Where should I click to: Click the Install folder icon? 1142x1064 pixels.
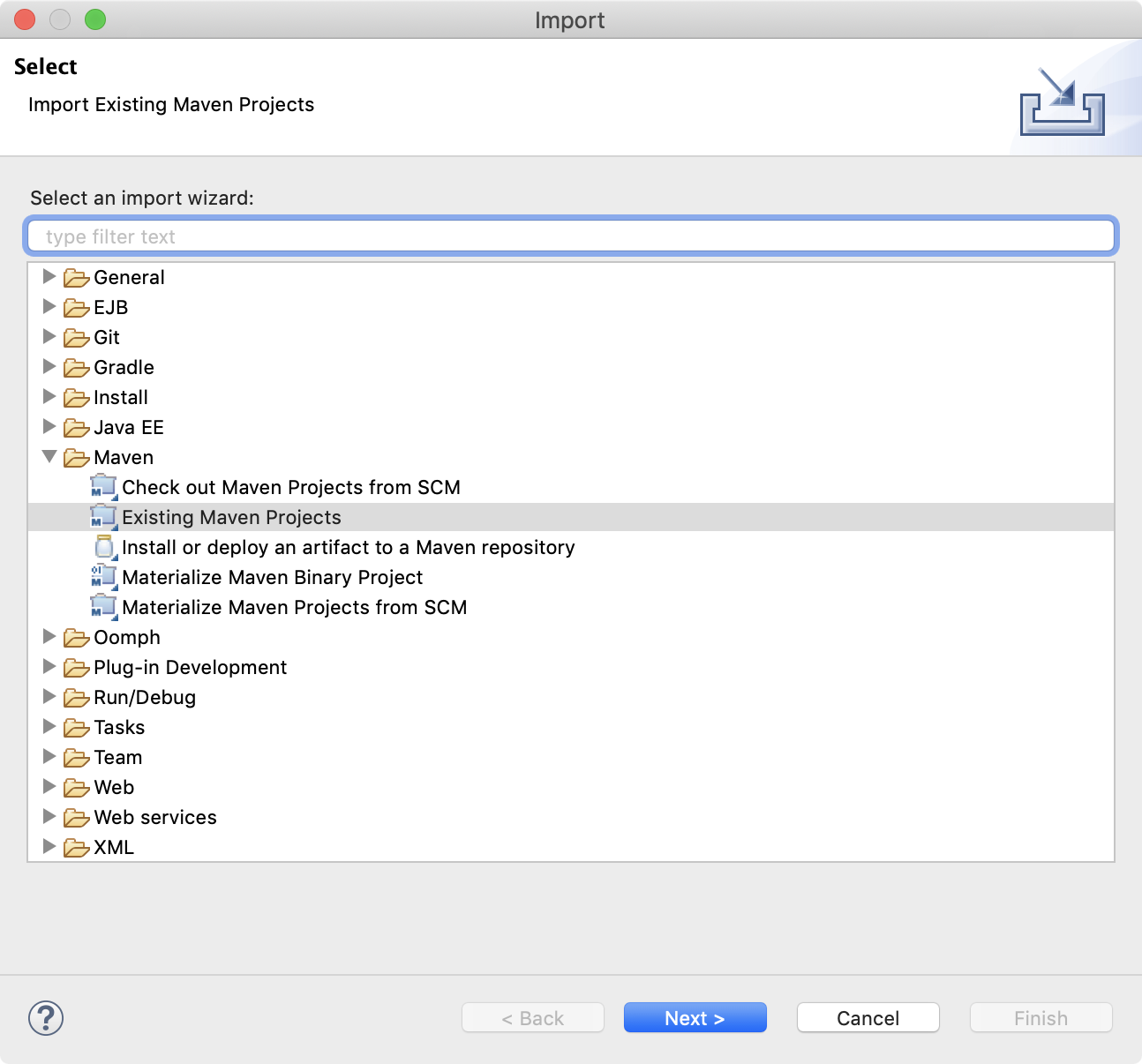point(77,398)
